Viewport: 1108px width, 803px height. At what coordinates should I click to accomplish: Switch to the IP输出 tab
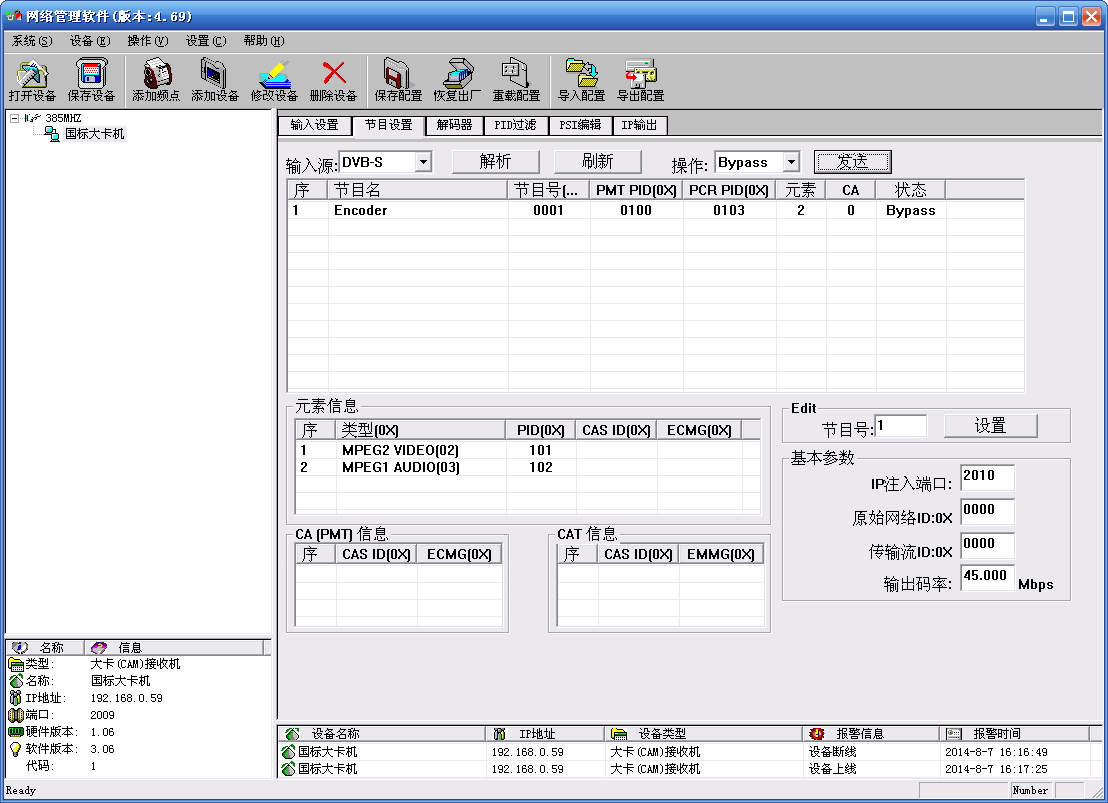click(640, 125)
